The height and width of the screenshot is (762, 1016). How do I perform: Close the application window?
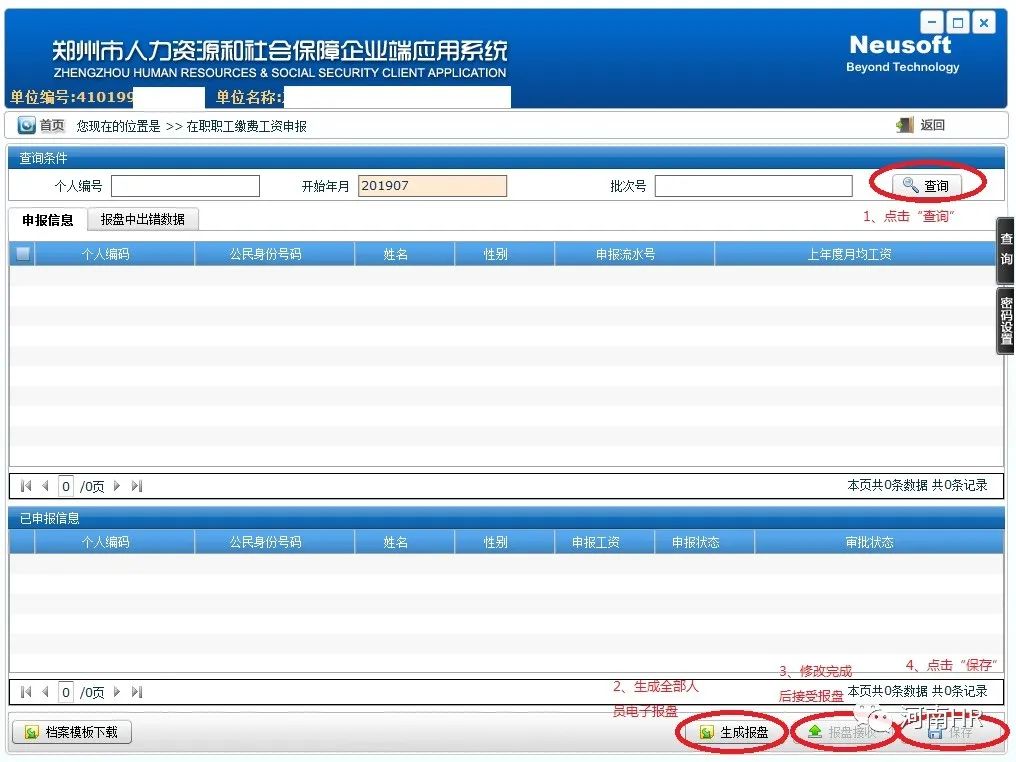pos(984,23)
